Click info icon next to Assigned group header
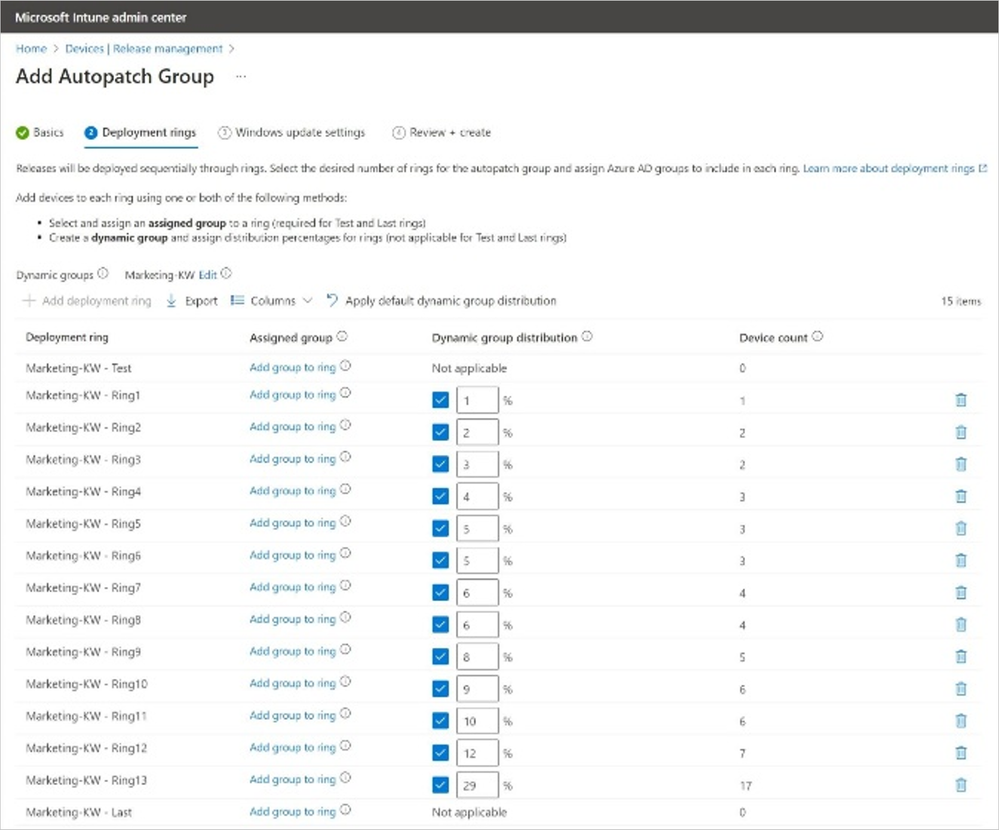 342,337
